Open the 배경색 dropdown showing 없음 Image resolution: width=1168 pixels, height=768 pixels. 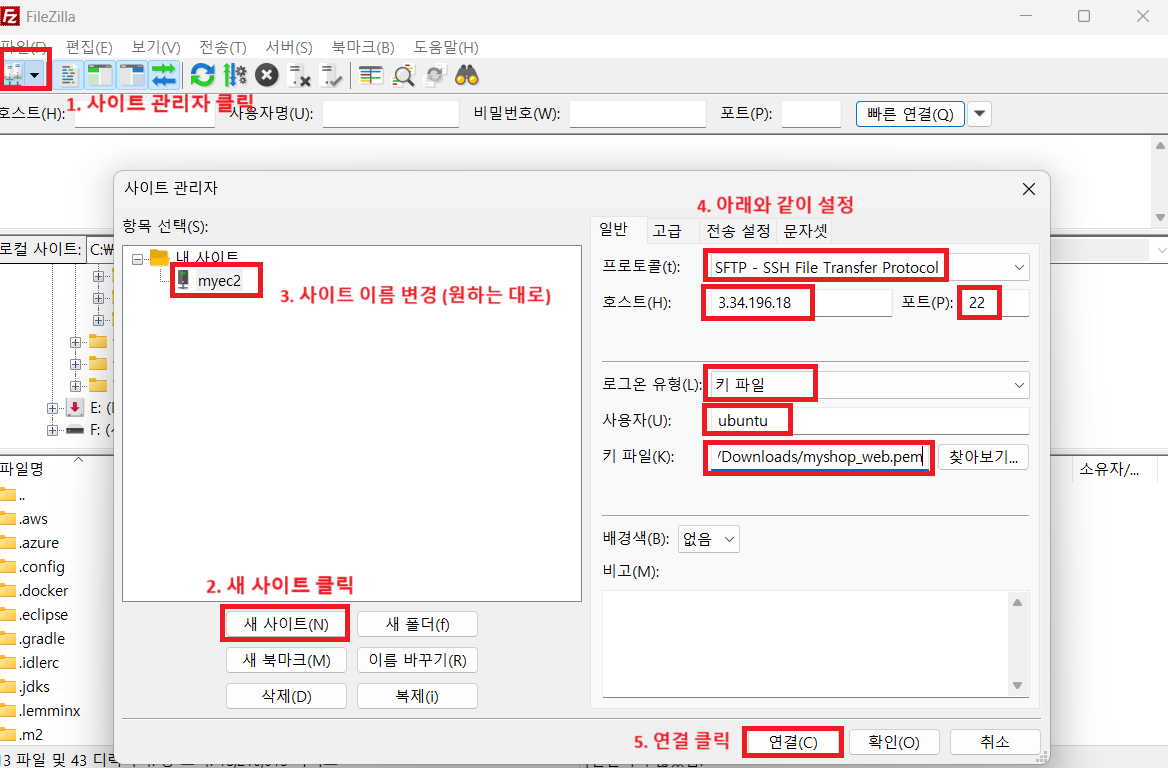708,539
